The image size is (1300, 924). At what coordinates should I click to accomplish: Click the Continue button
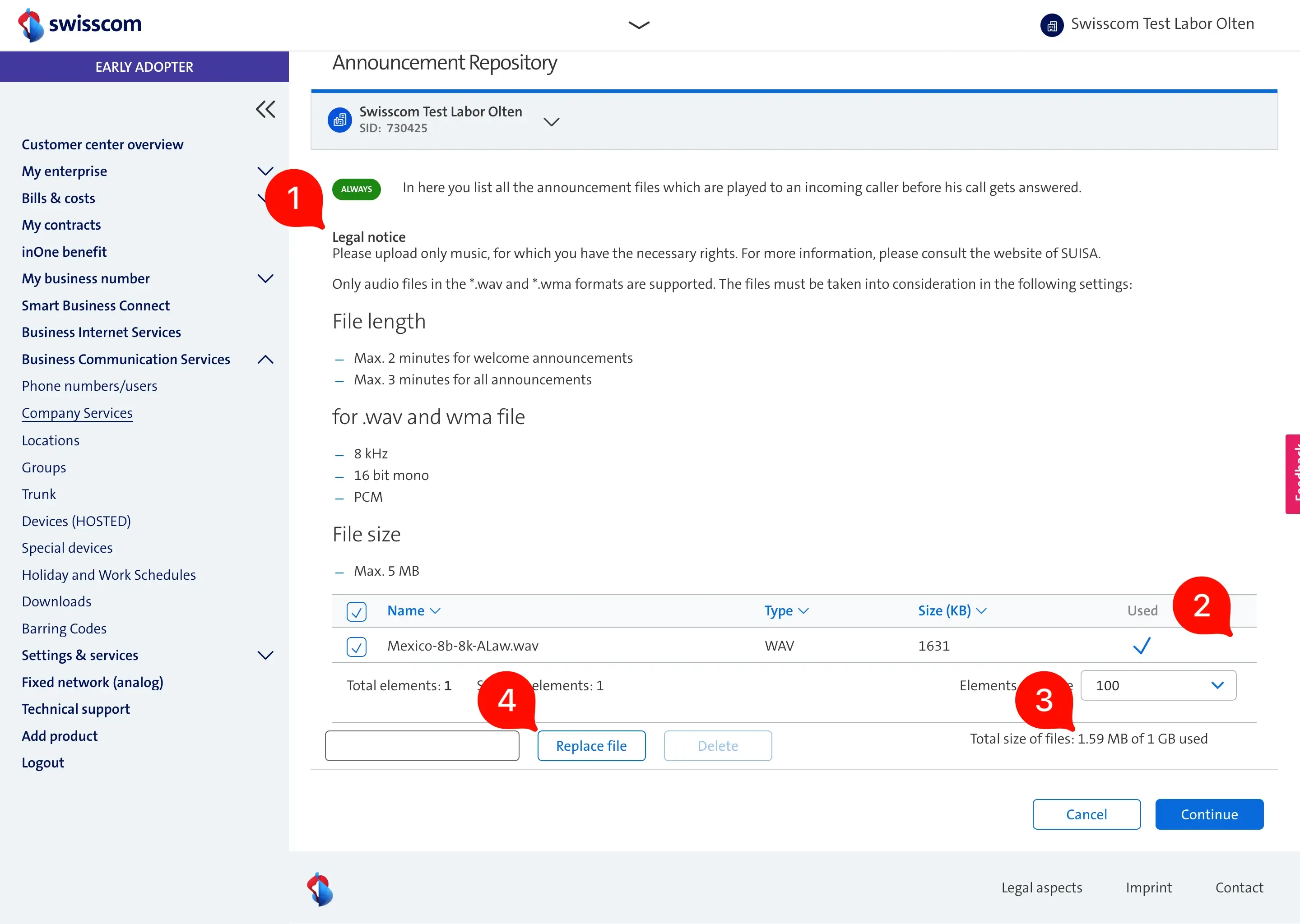pos(1210,814)
